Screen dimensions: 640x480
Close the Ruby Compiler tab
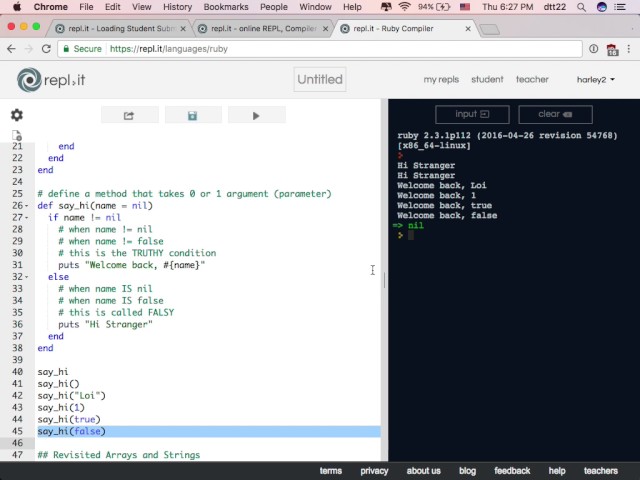468,29
